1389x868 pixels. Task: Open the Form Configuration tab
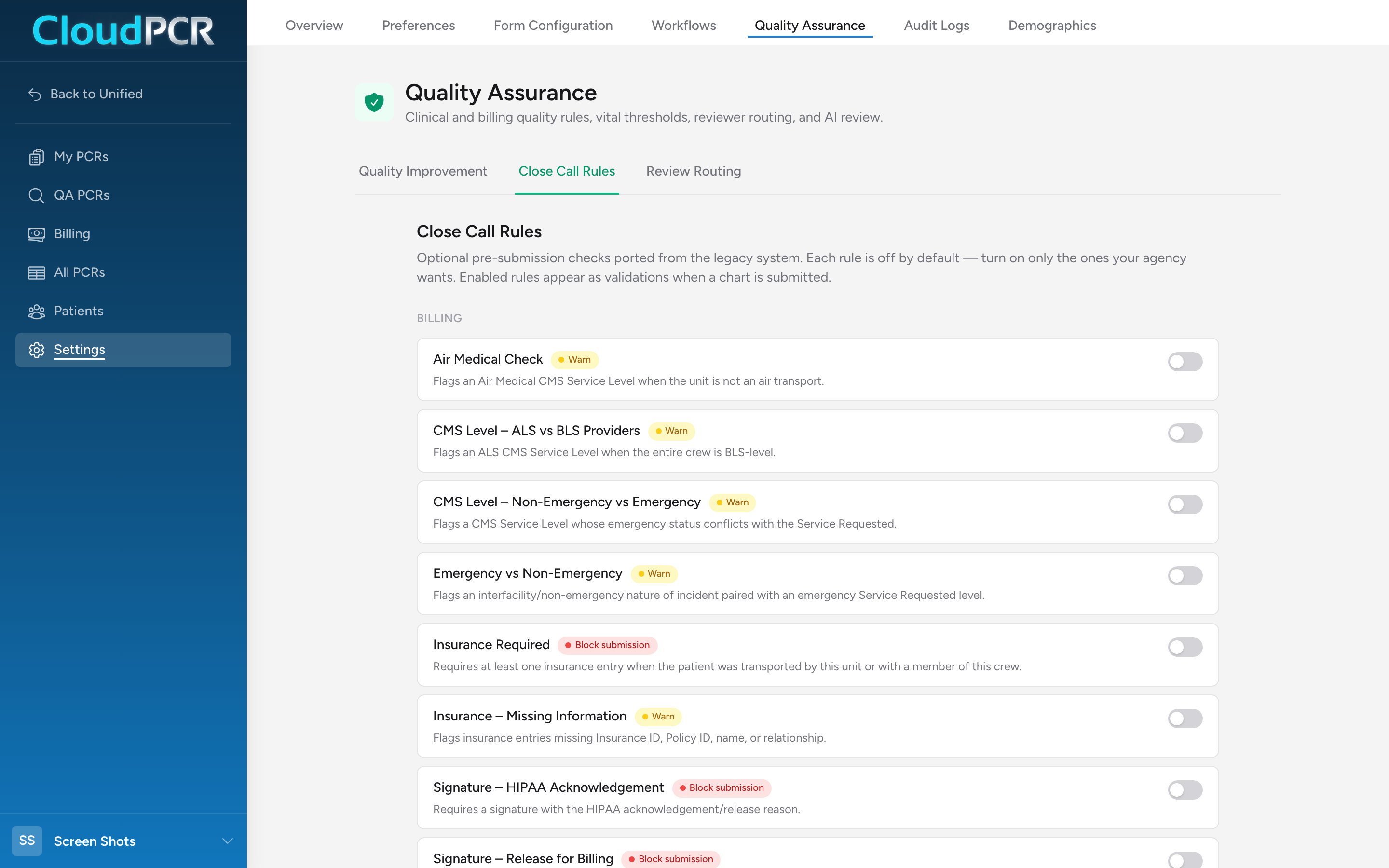[553, 25]
